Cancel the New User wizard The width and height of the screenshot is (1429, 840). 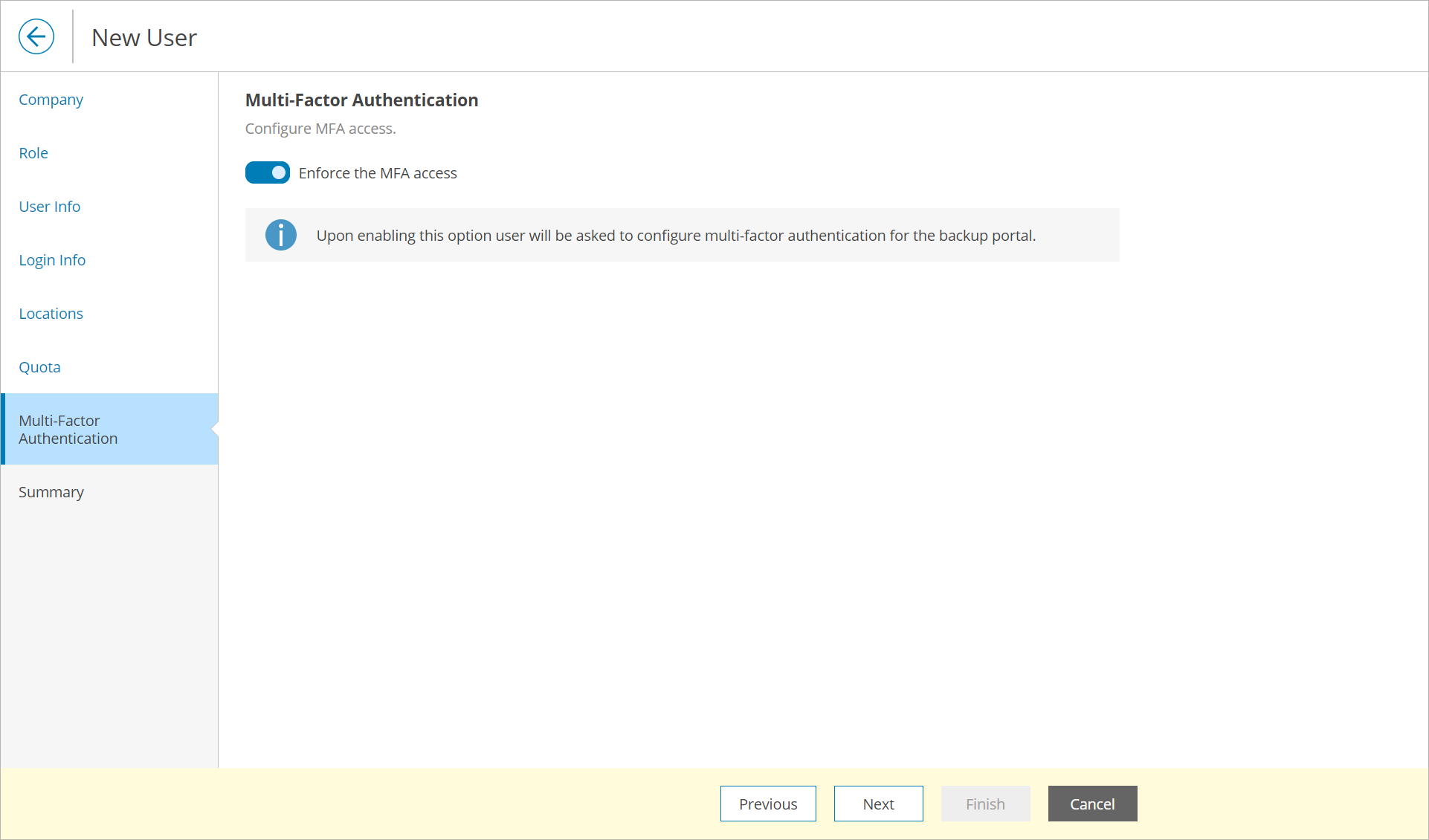tap(1092, 804)
